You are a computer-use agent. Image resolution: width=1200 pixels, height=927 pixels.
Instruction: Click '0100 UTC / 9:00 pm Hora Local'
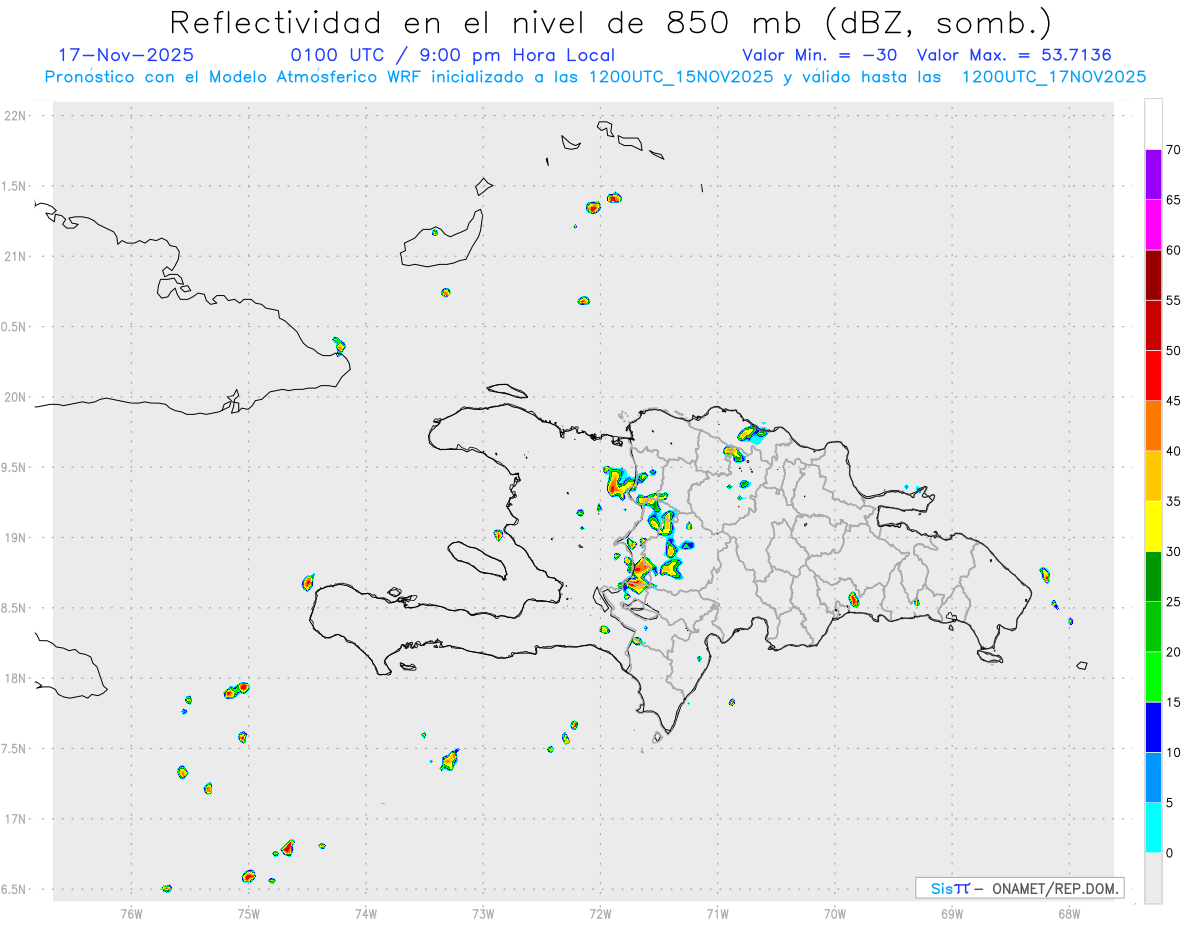[x=452, y=55]
